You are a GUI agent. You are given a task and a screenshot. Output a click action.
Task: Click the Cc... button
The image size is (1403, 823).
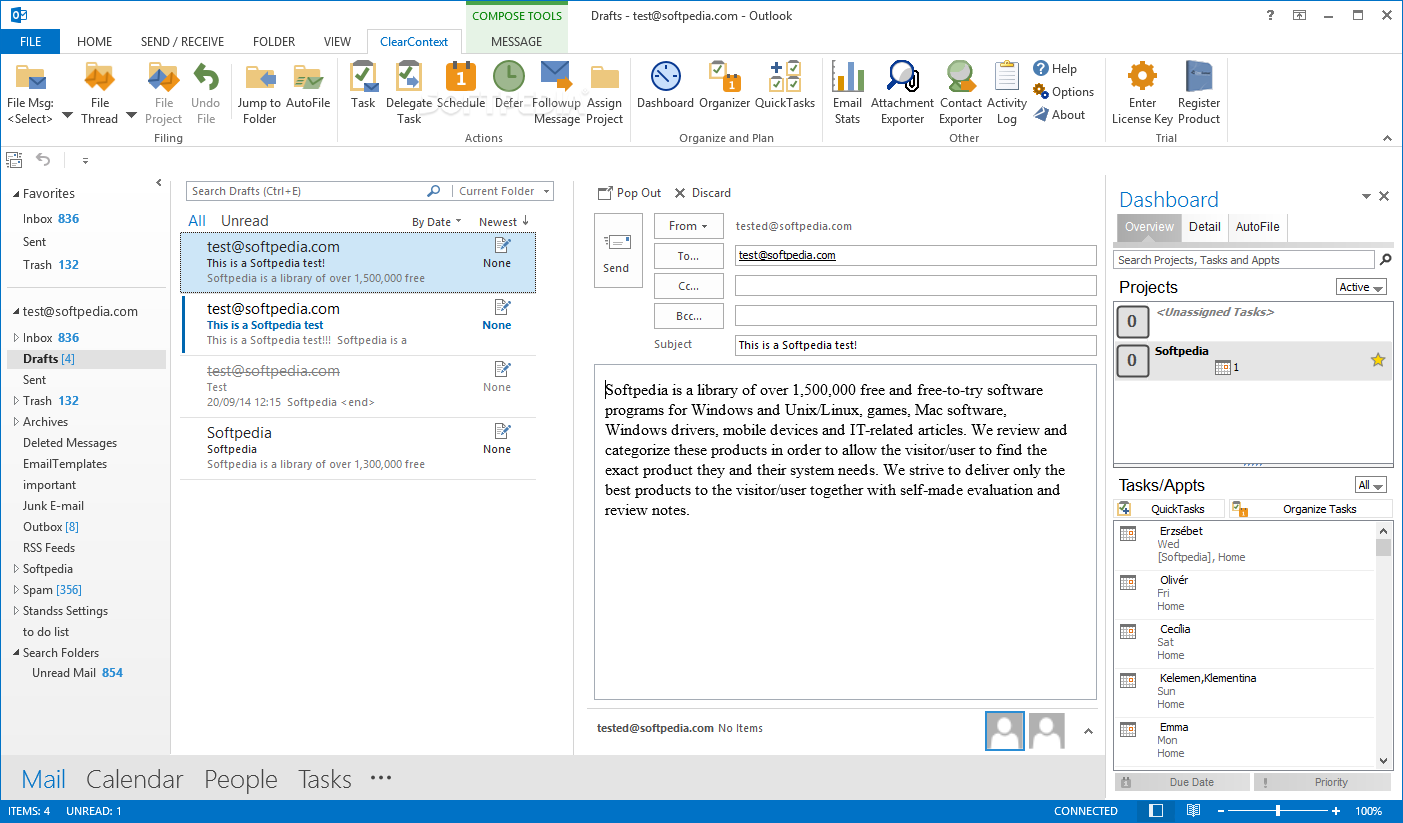pyautogui.click(x=688, y=286)
